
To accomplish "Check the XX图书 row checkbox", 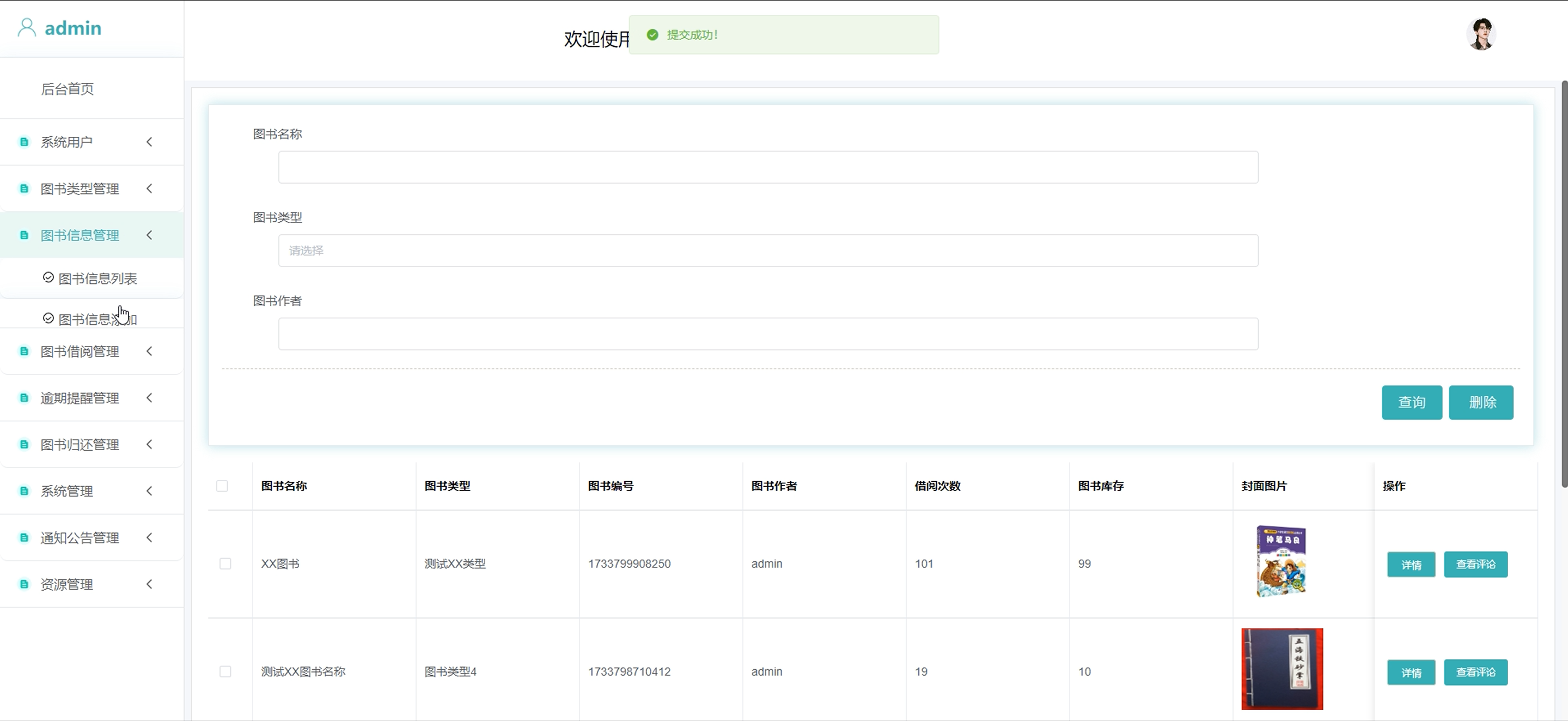I will (x=225, y=564).
